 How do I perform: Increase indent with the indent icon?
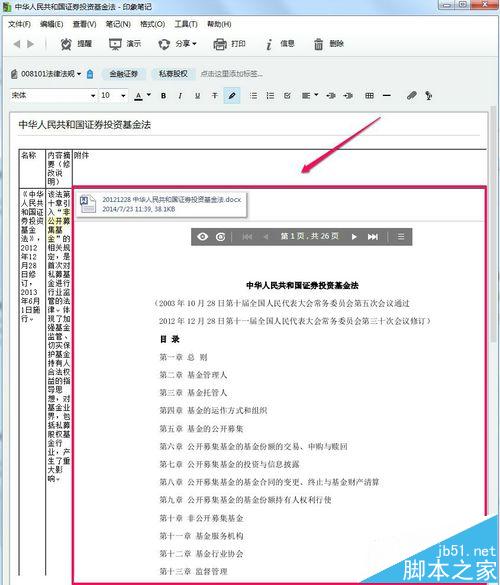(x=348, y=96)
